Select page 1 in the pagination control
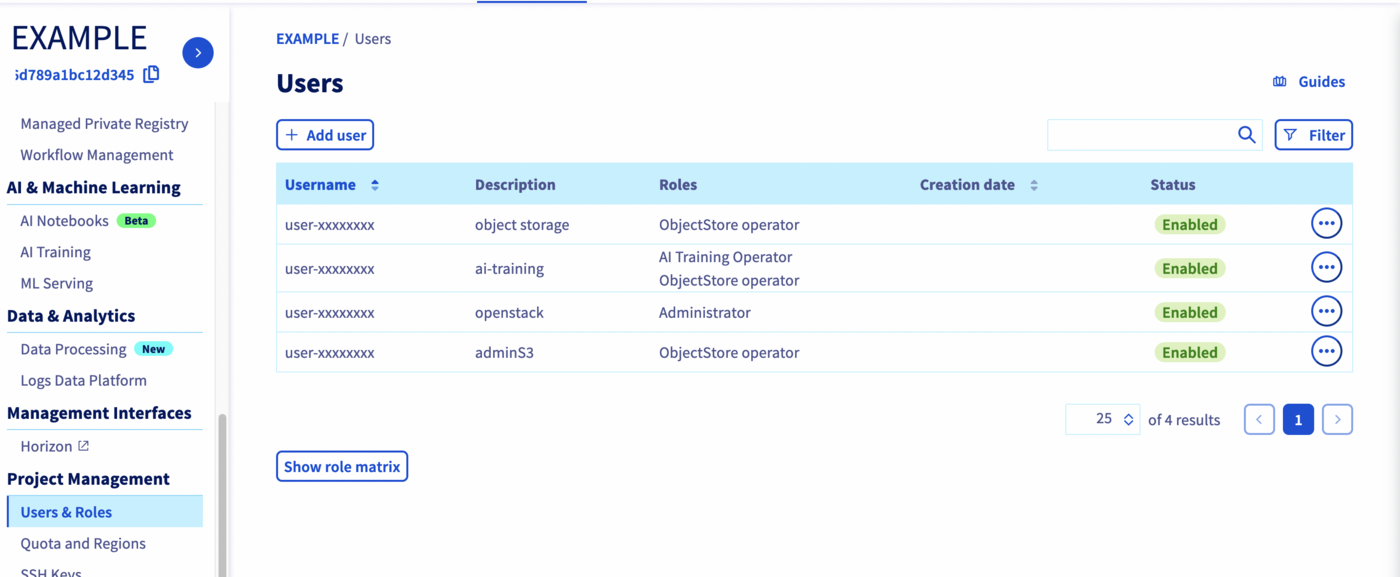Image resolution: width=1400 pixels, height=577 pixels. (1298, 419)
